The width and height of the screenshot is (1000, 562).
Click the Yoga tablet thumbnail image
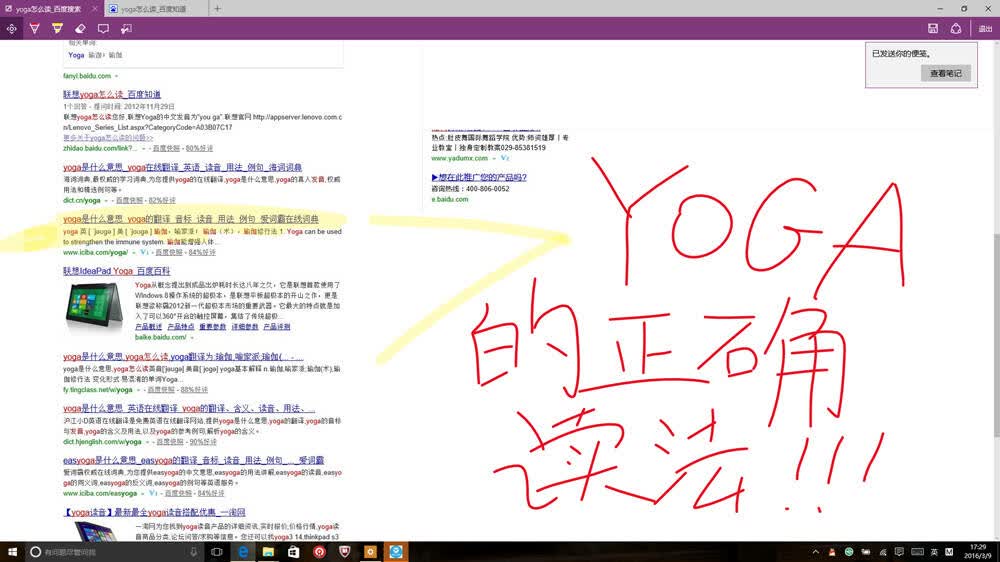[94, 308]
